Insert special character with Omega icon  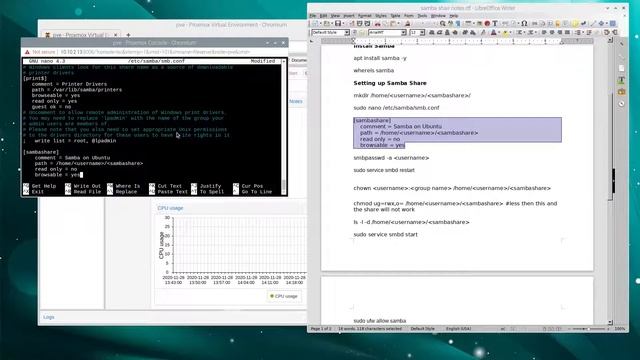[524, 23]
